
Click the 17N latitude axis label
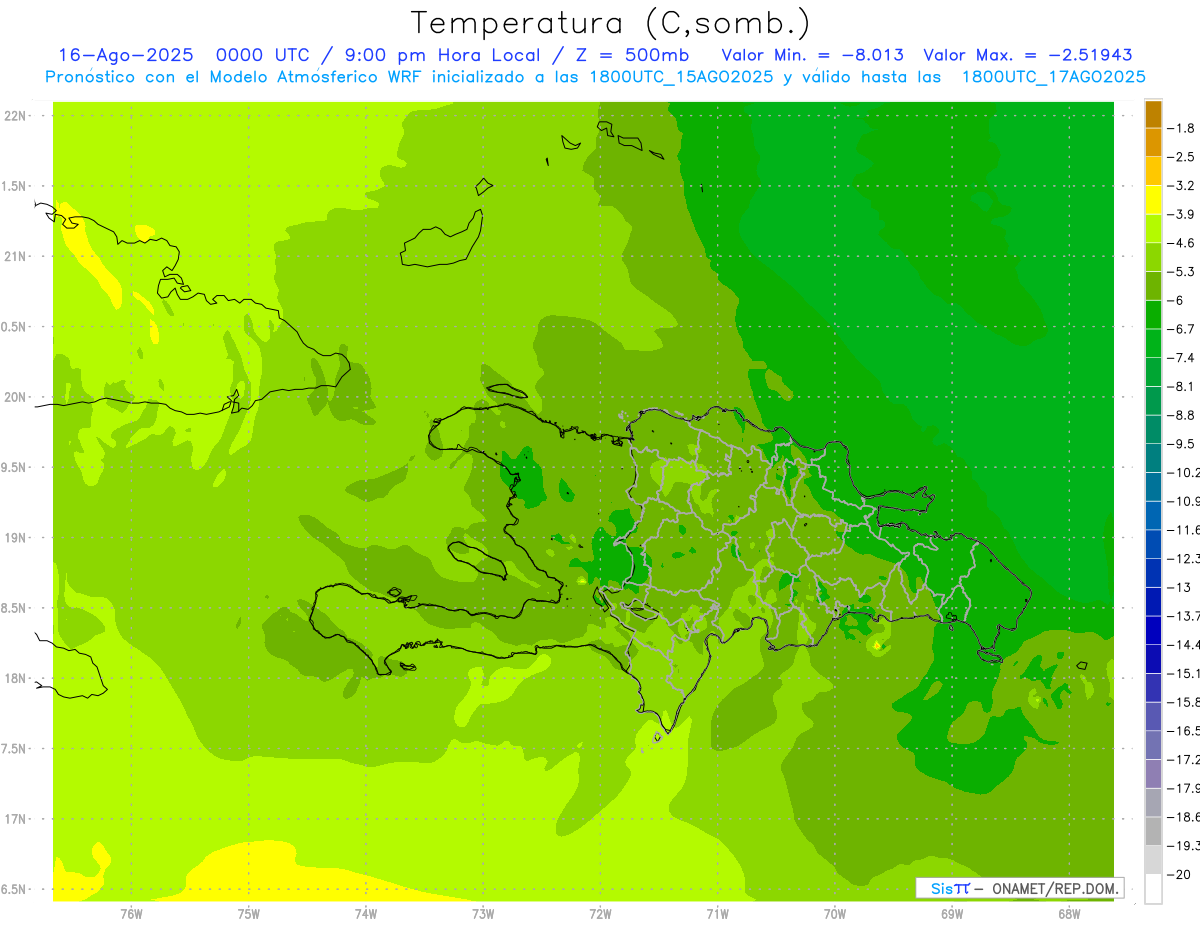point(14,820)
